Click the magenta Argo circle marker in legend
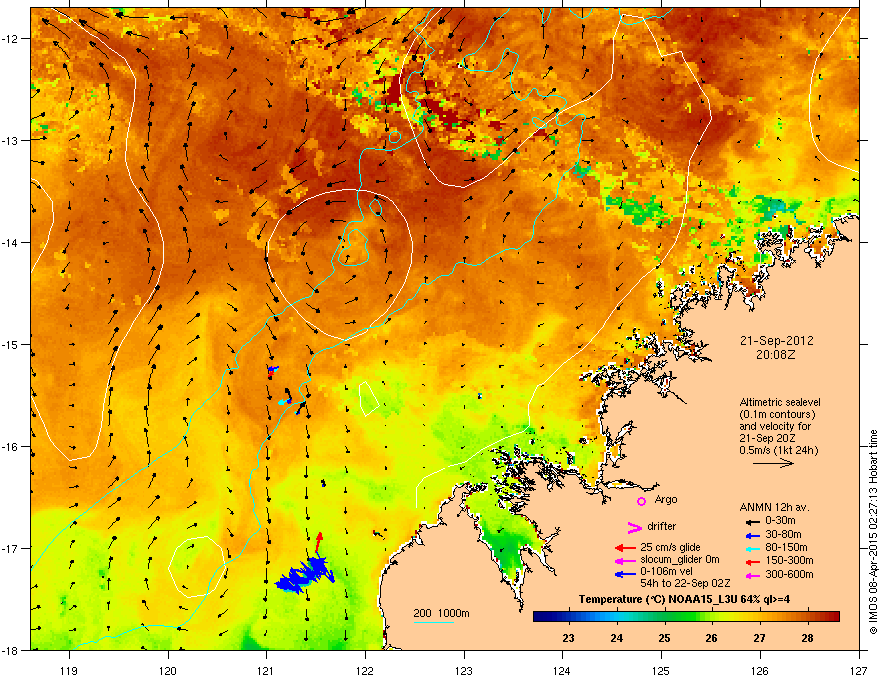 (x=641, y=501)
